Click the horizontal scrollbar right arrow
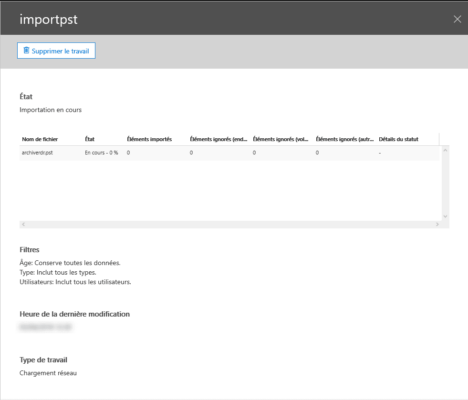The image size is (468, 400). (x=437, y=224)
